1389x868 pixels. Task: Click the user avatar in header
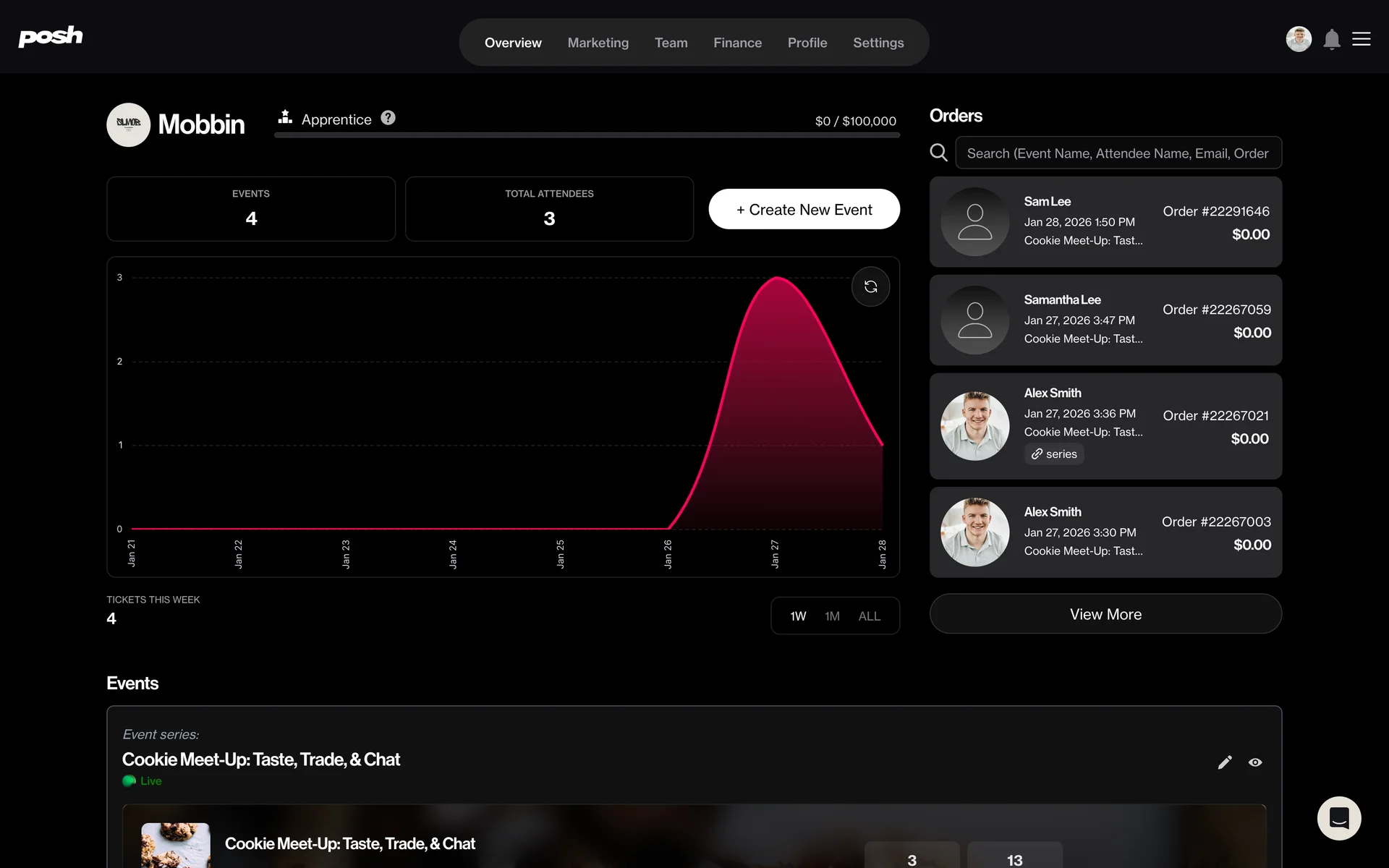(1299, 39)
